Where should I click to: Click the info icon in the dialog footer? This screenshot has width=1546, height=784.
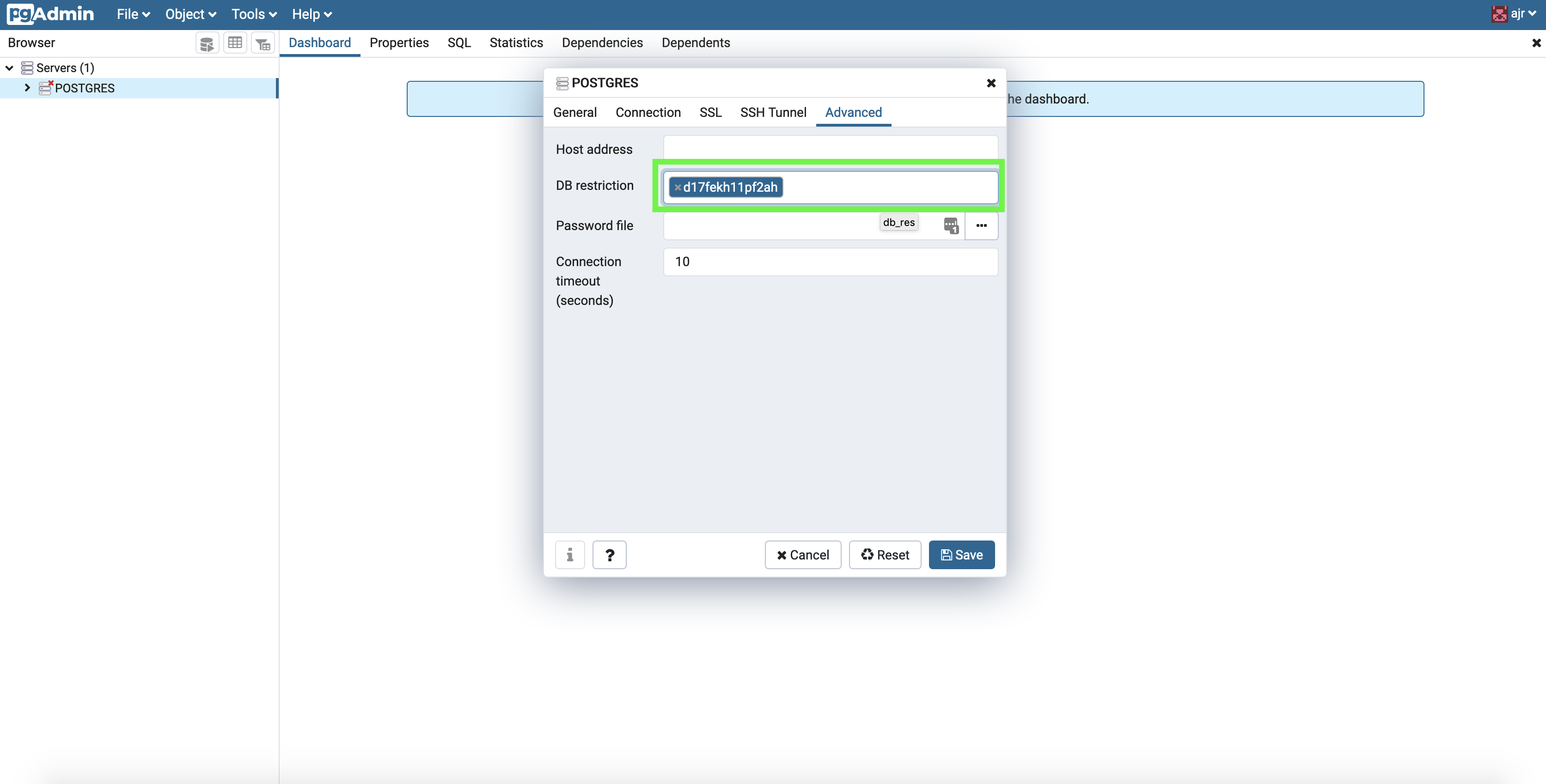click(x=569, y=555)
